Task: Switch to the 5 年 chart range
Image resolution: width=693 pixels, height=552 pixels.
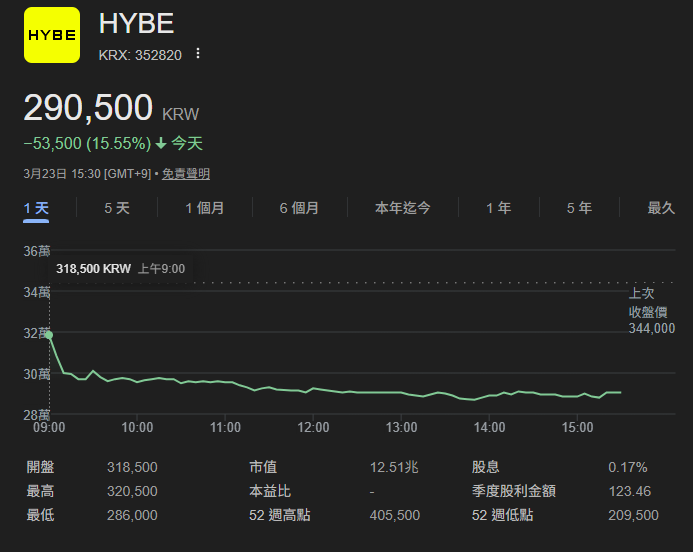Action: tap(579, 208)
